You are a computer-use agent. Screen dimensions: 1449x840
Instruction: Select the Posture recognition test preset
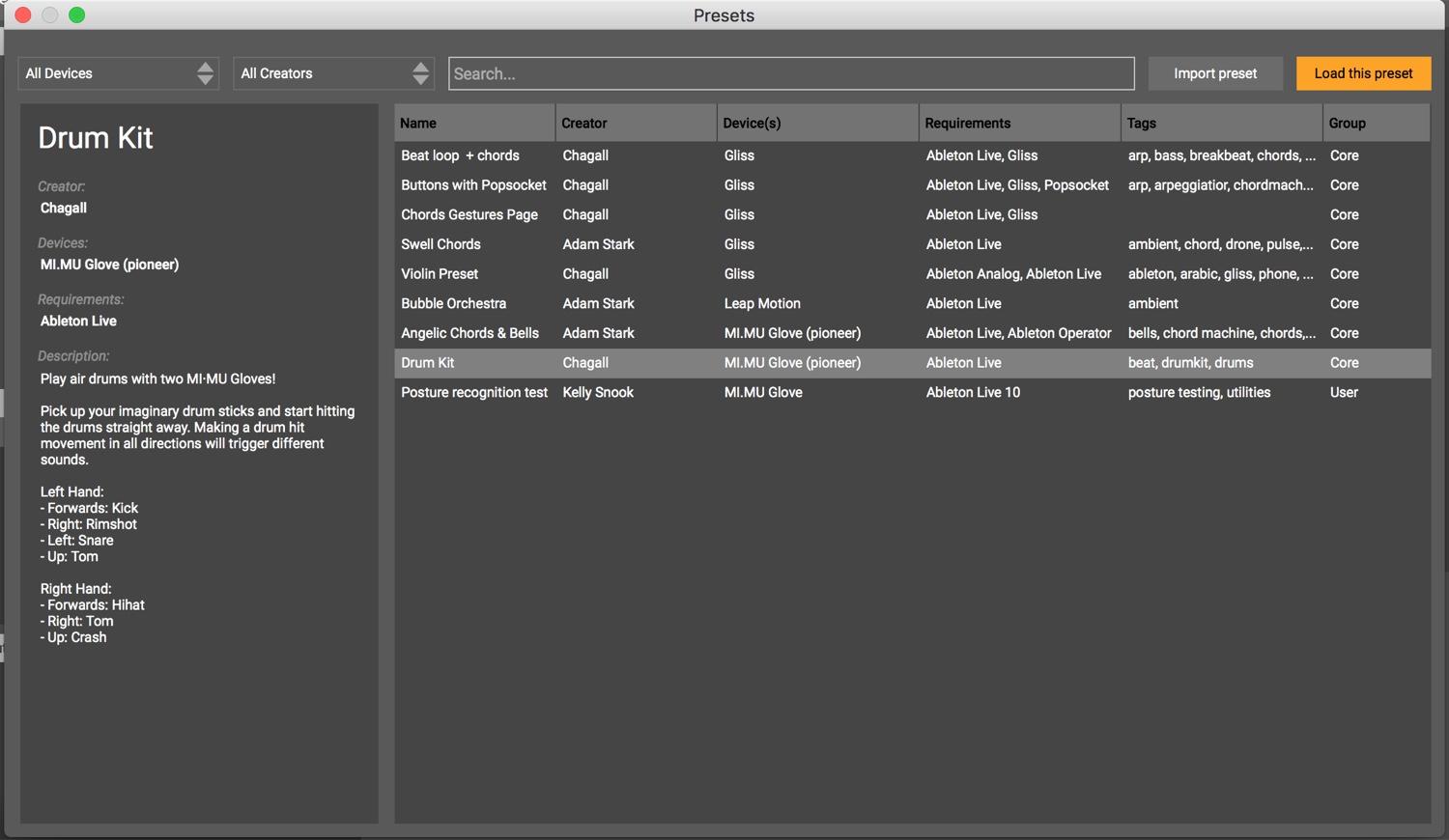912,392
